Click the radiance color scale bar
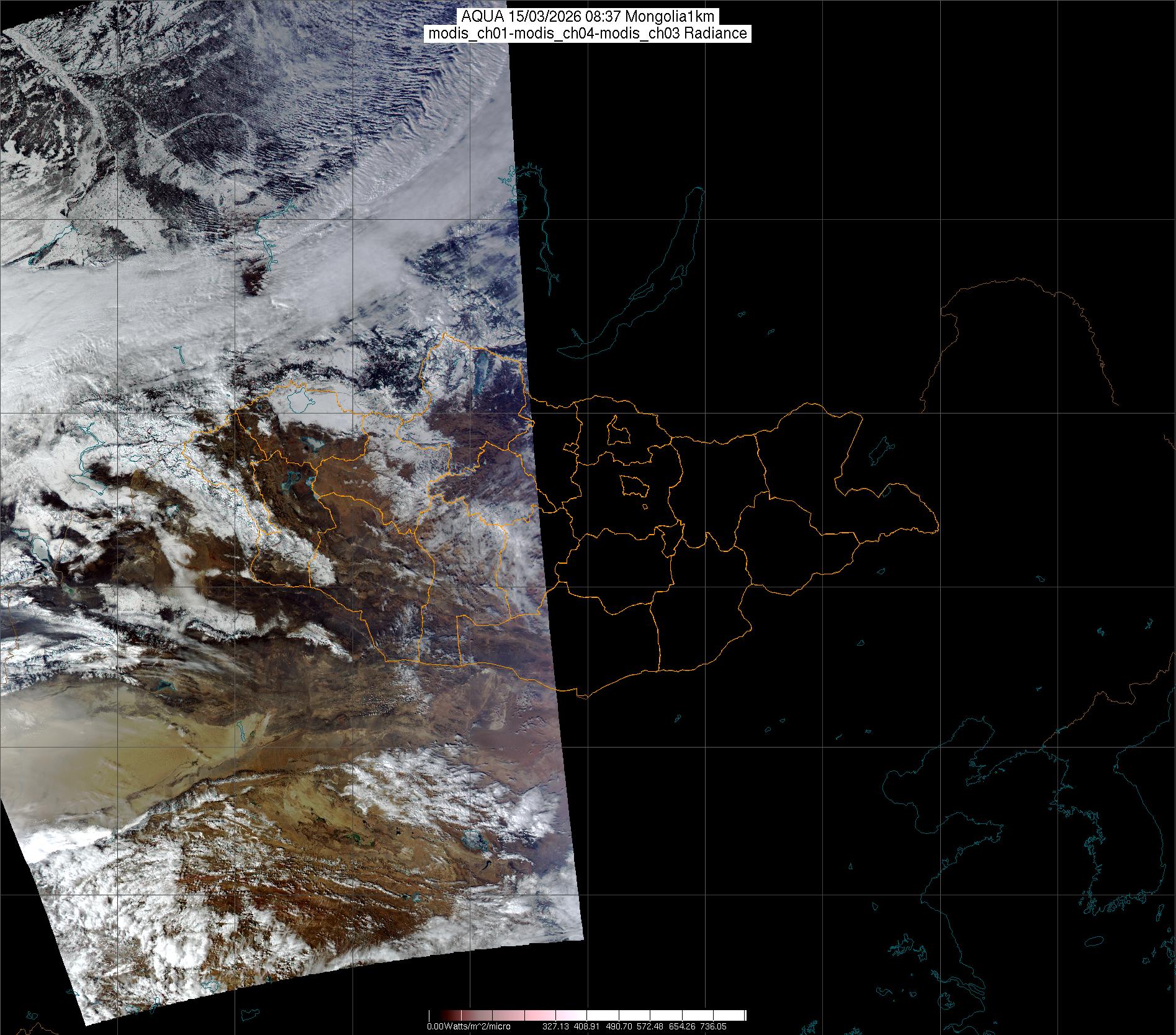The image size is (1176, 1035). (x=587, y=1015)
